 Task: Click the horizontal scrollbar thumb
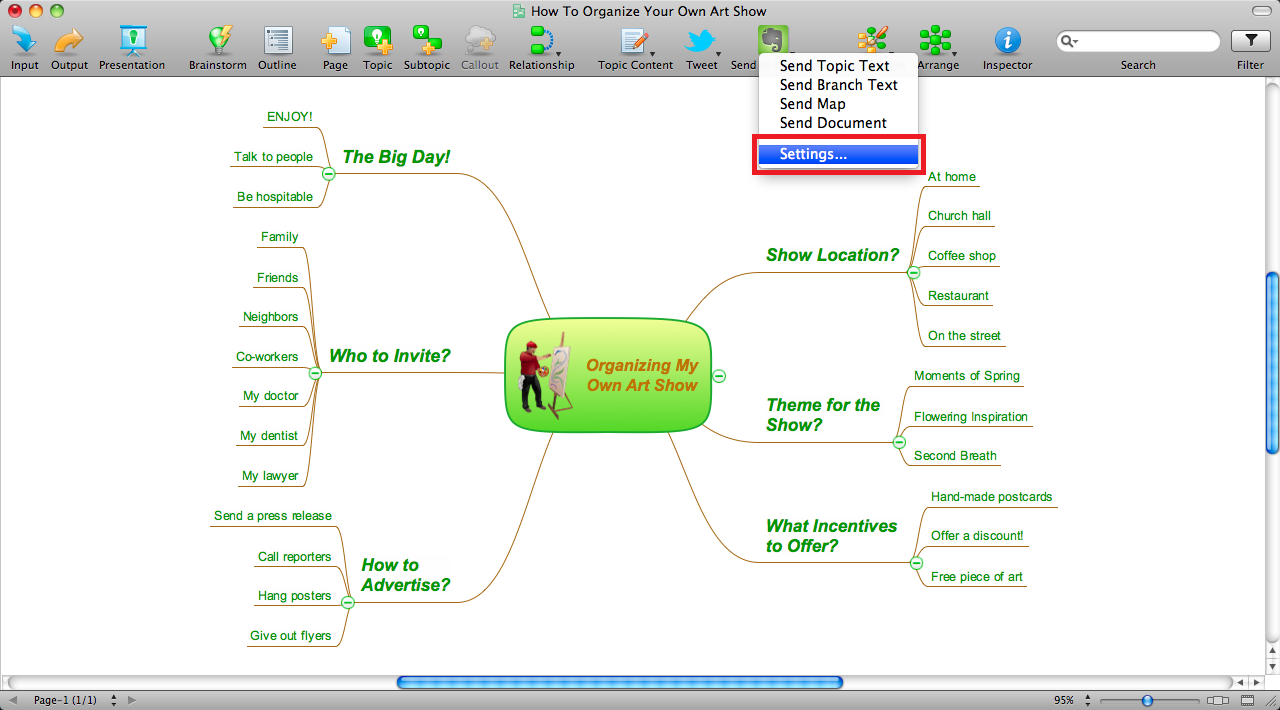[620, 682]
